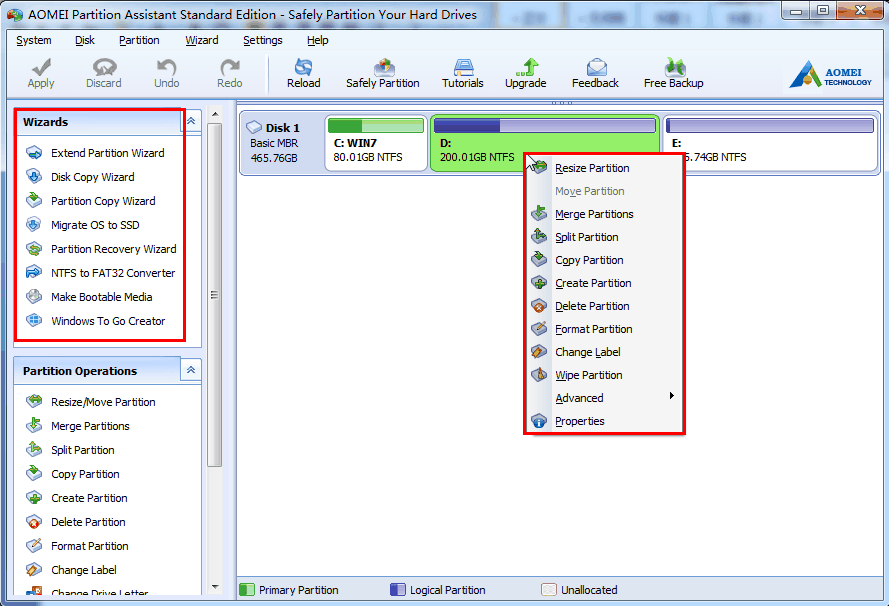The image size is (889, 606).
Task: Click sidebar scrollbar down arrow
Action: click(215, 587)
